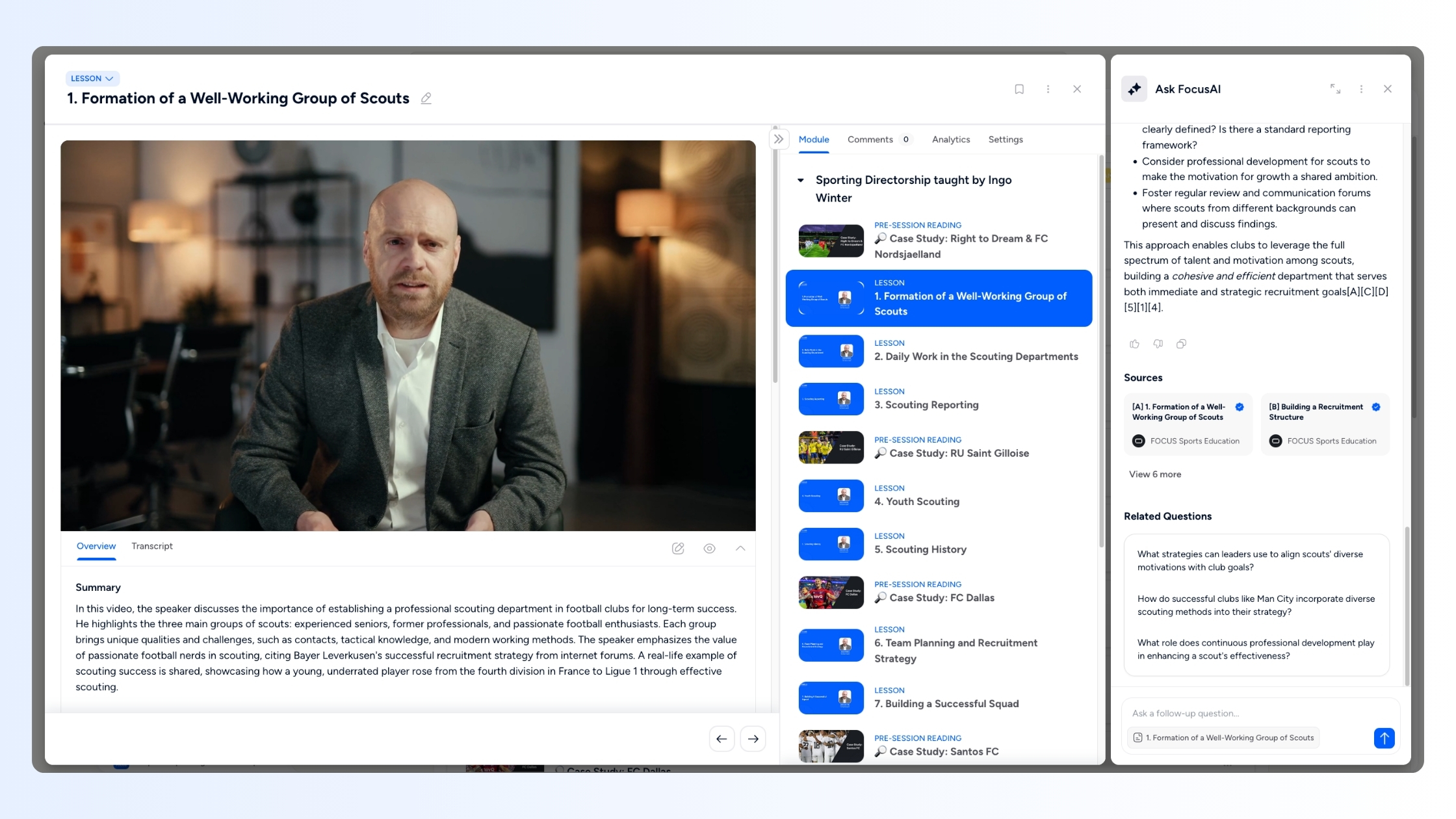This screenshot has height=819, width=1456.
Task: Copy the FocusAI answer
Action: pos(1181,344)
